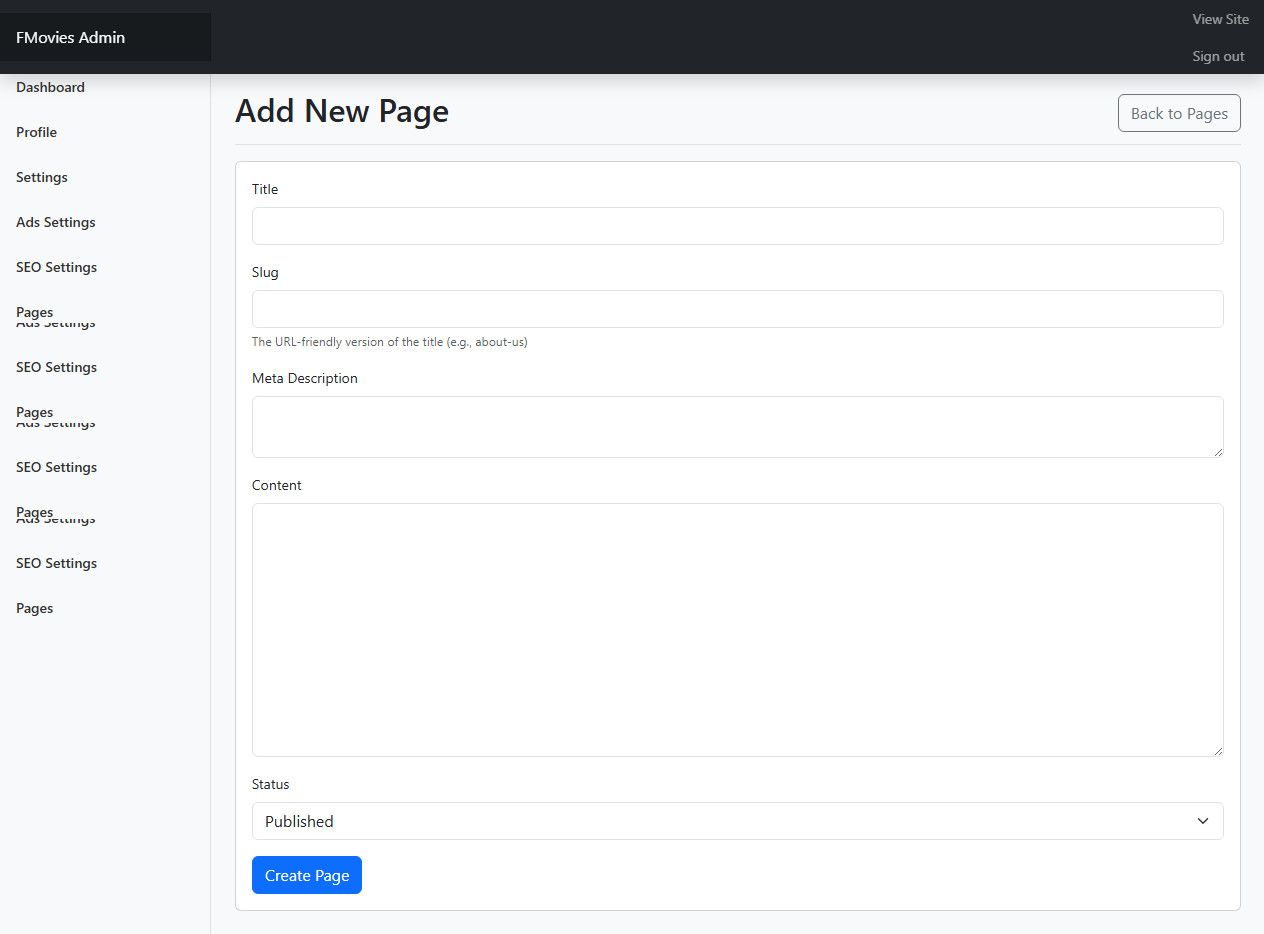Open the bottommost Pages sidebar link
This screenshot has width=1264, height=934.
pyautogui.click(x=35, y=608)
